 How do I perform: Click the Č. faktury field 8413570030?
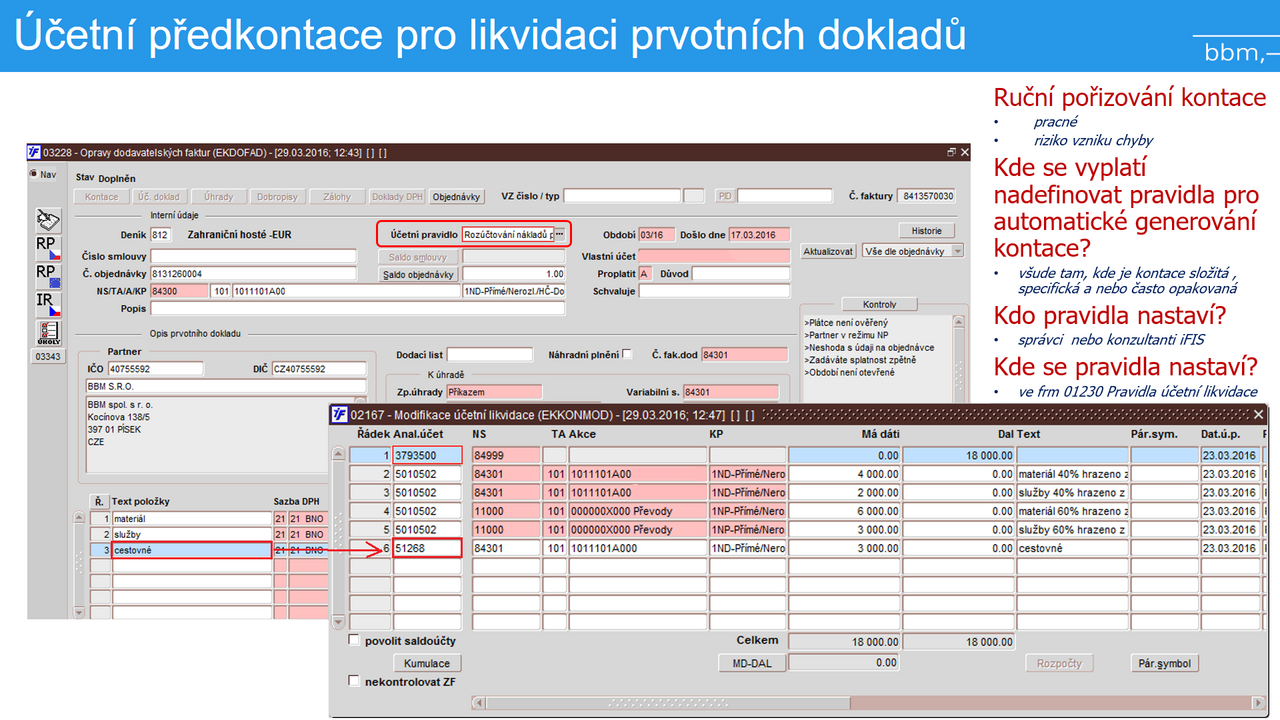(x=927, y=197)
